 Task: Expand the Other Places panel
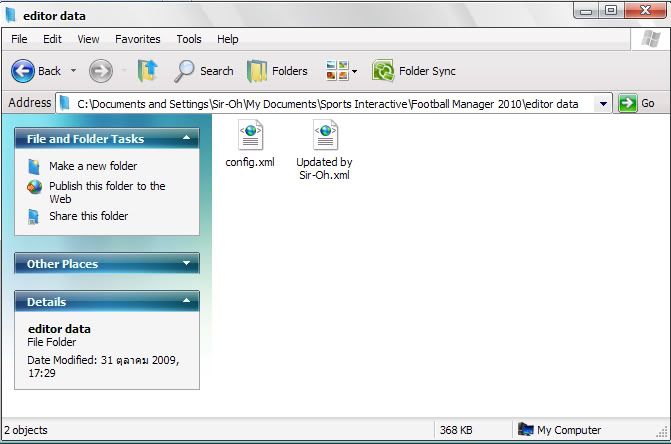click(x=186, y=263)
